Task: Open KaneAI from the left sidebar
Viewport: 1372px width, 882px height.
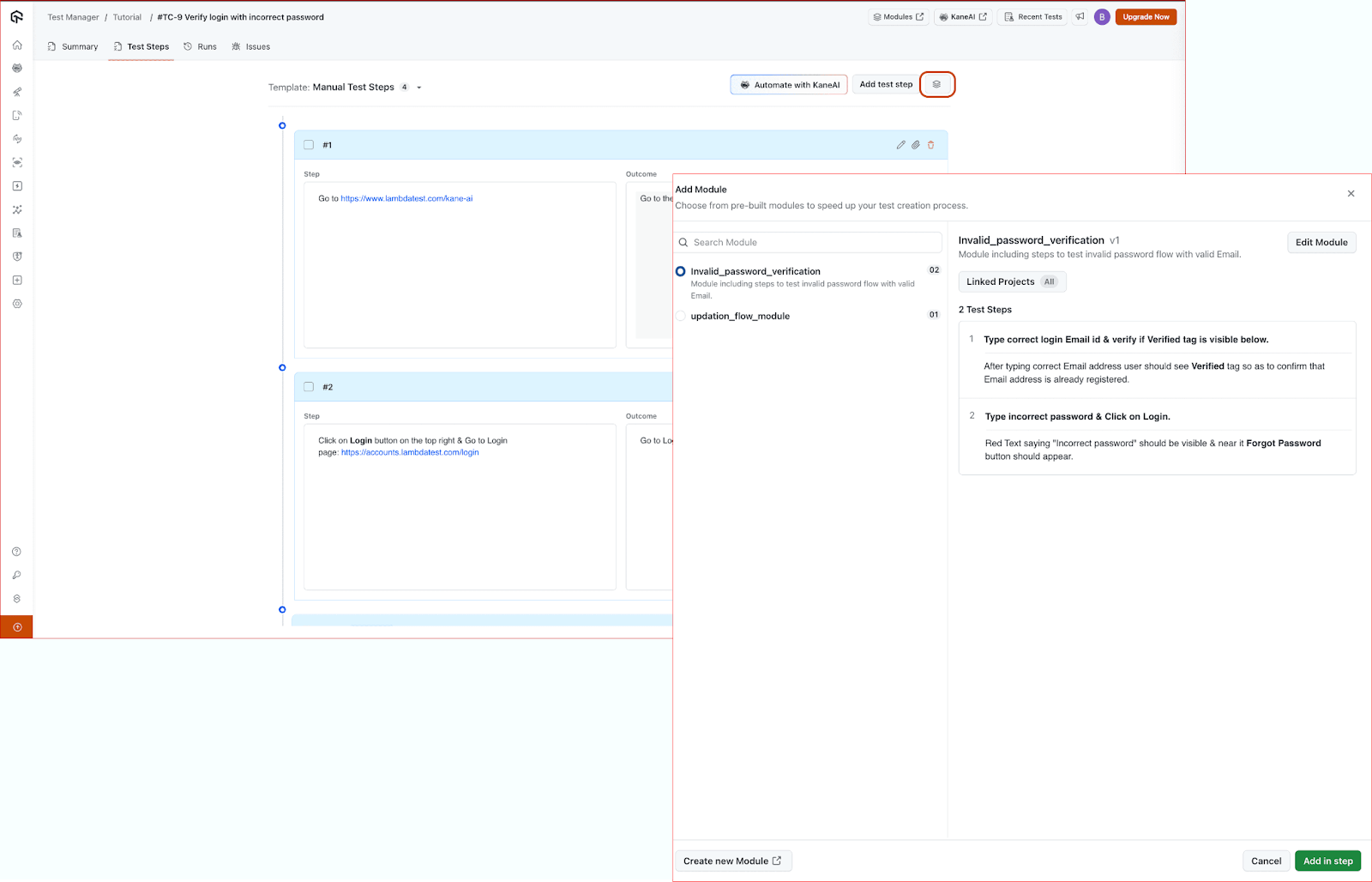Action: click(x=16, y=68)
